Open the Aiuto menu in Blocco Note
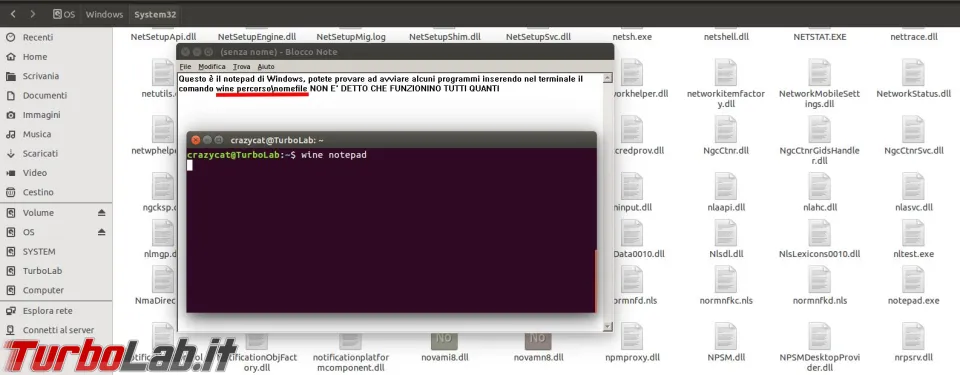 (266, 66)
